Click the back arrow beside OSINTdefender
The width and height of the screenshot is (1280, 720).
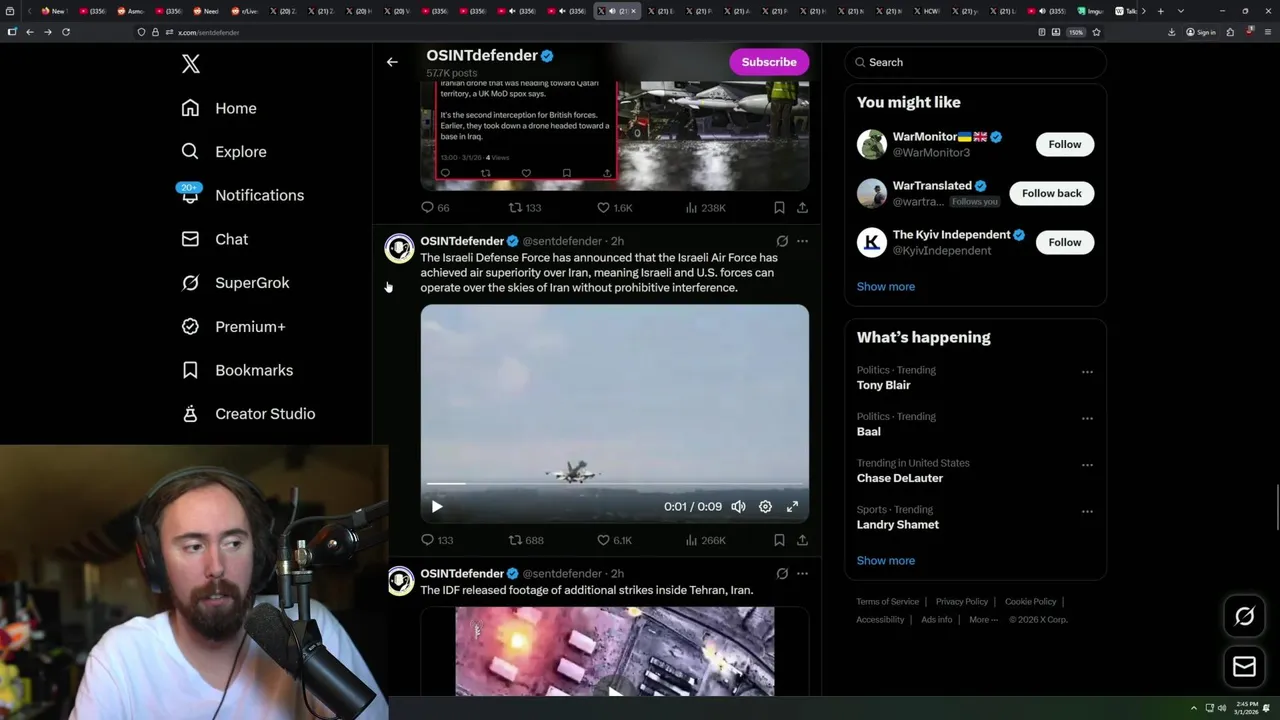(392, 62)
